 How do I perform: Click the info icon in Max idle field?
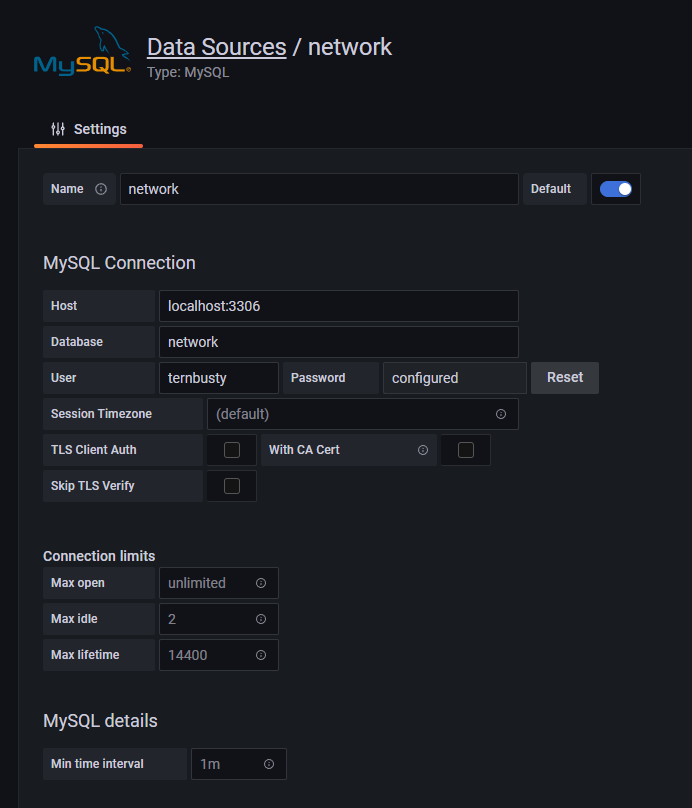pyautogui.click(x=261, y=619)
